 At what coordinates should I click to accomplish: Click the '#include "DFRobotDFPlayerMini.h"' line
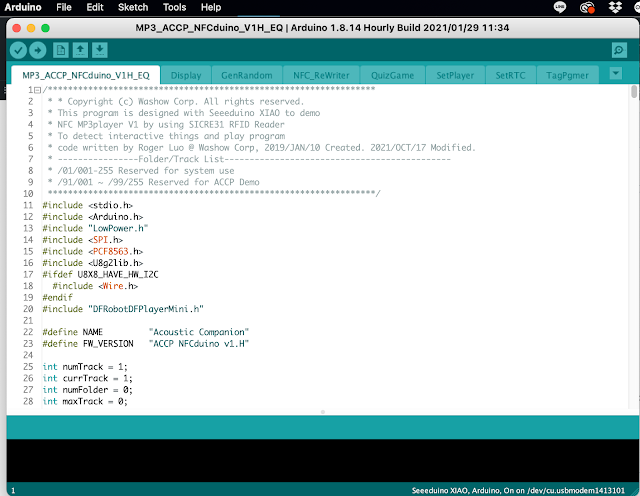123,309
